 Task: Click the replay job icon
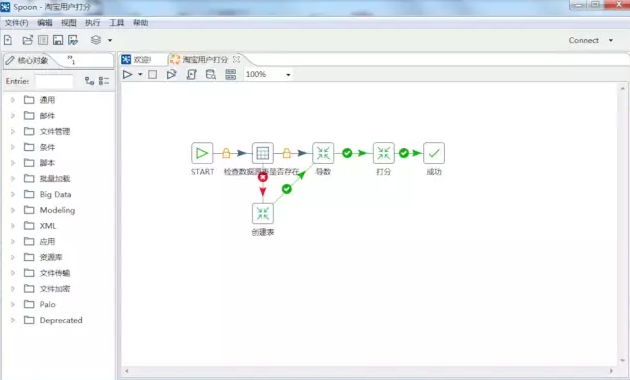[x=172, y=74]
